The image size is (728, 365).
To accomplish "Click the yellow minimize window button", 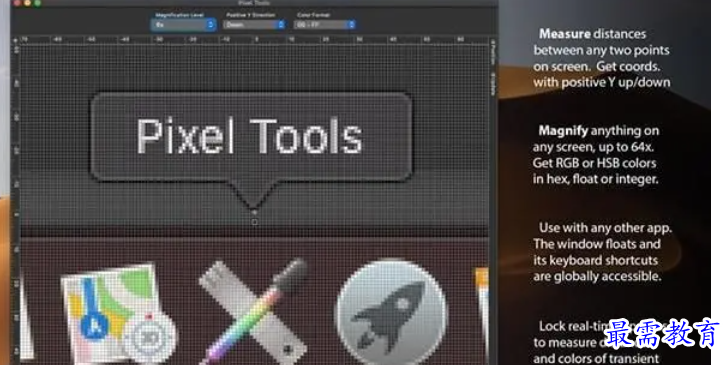I will (27, 2).
